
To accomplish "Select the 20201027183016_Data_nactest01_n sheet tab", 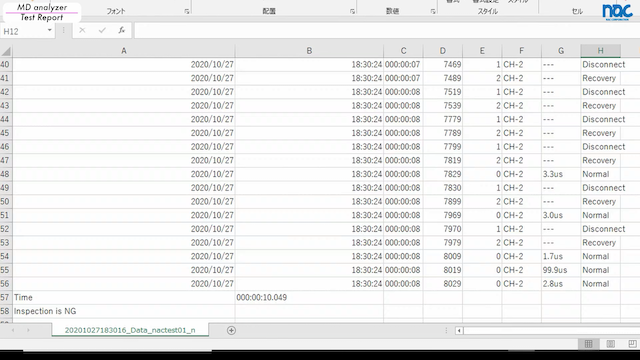I will click(130, 330).
